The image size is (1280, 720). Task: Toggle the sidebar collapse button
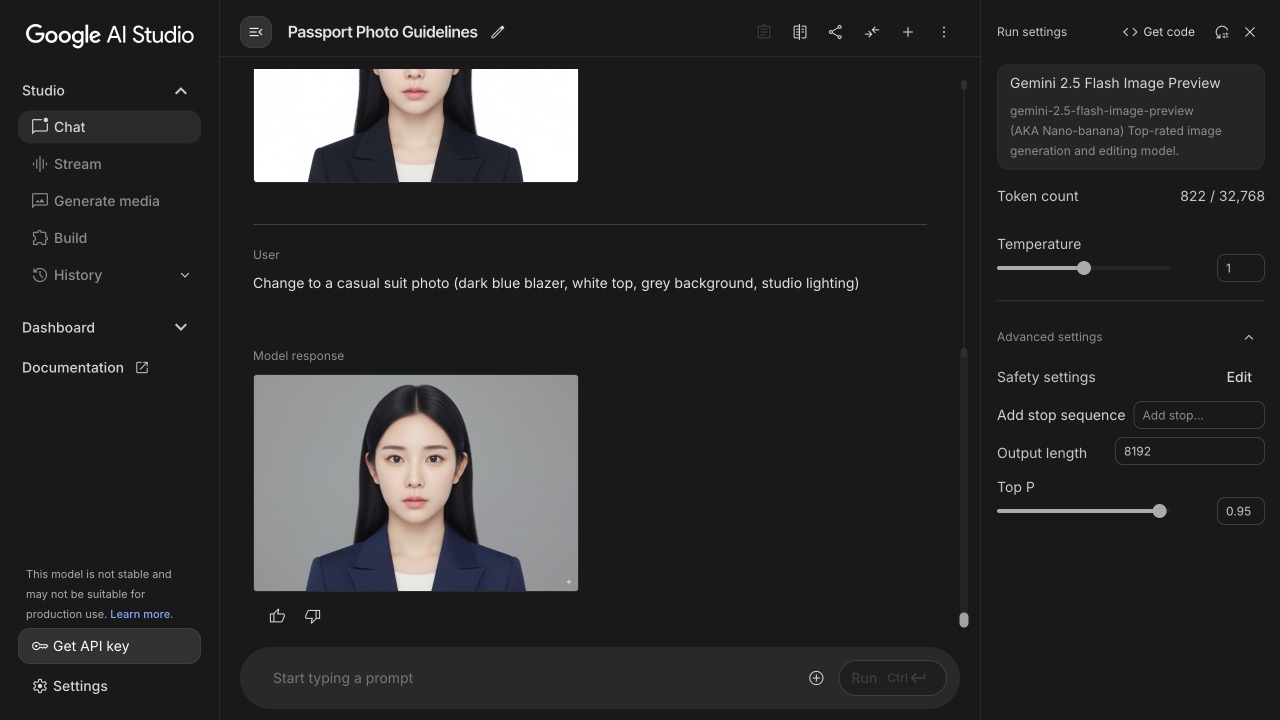pos(256,32)
